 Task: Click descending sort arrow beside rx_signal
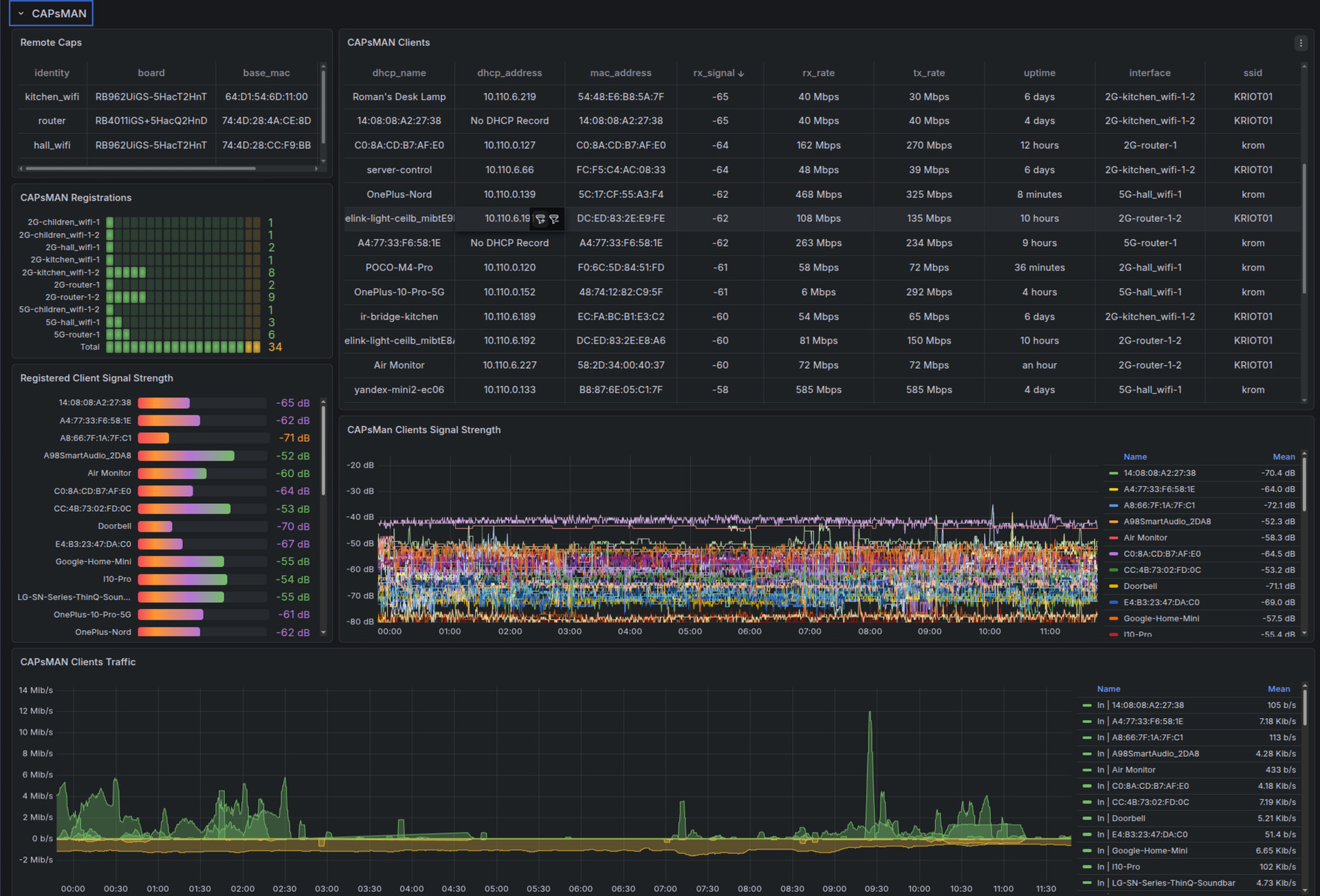tap(741, 74)
